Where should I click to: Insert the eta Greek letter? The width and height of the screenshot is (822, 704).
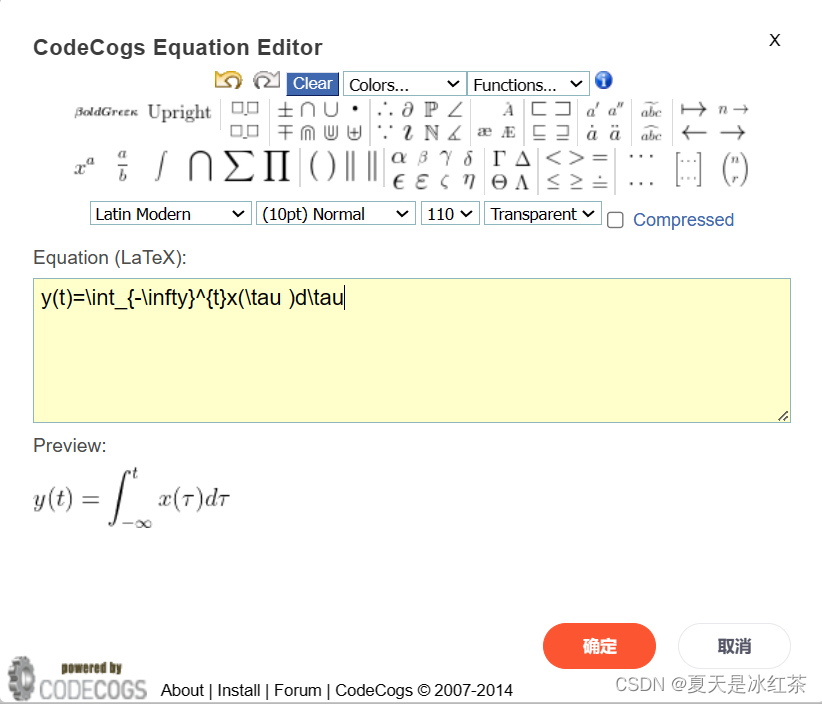tap(469, 182)
